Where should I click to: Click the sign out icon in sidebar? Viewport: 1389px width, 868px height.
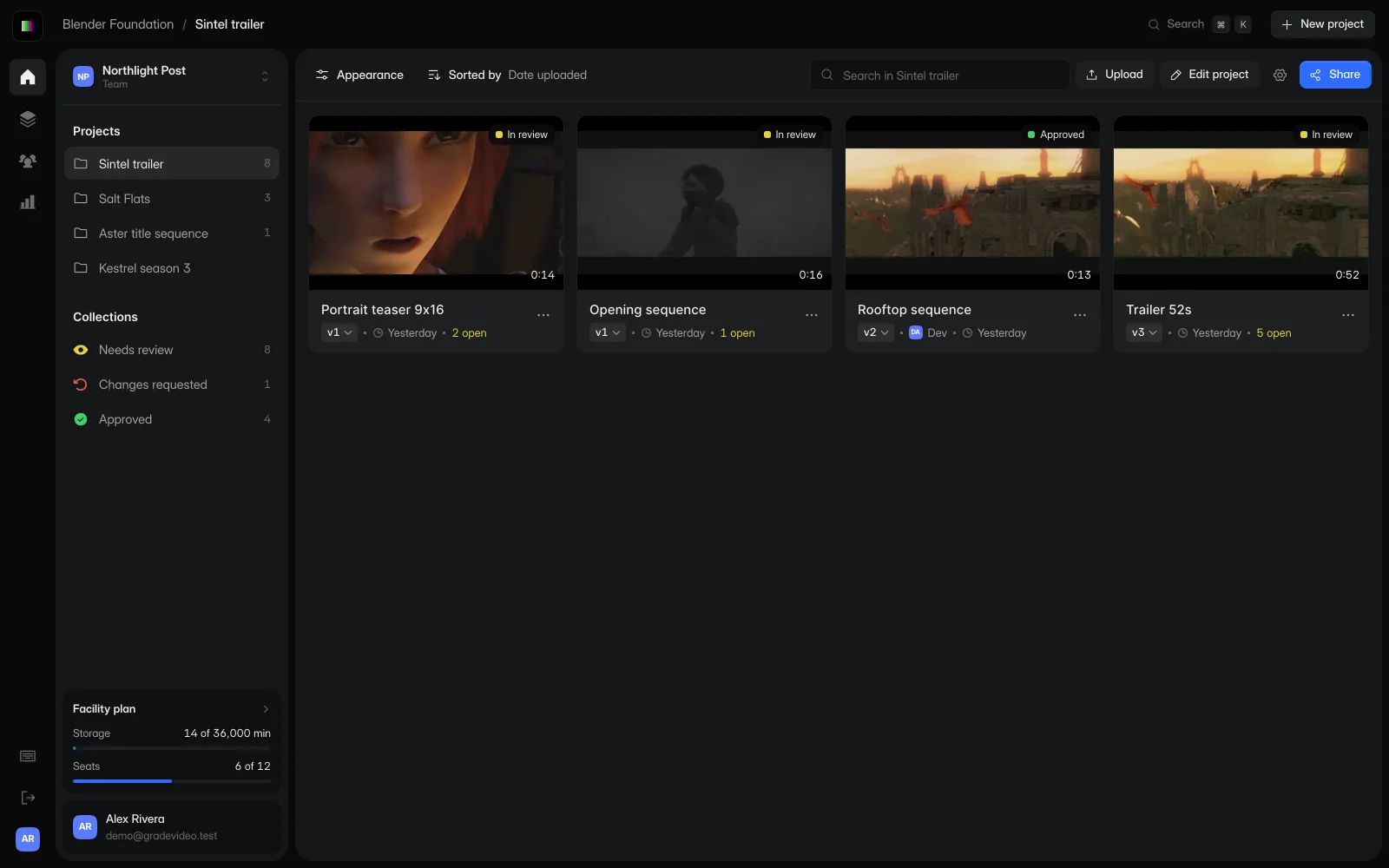[x=28, y=798]
